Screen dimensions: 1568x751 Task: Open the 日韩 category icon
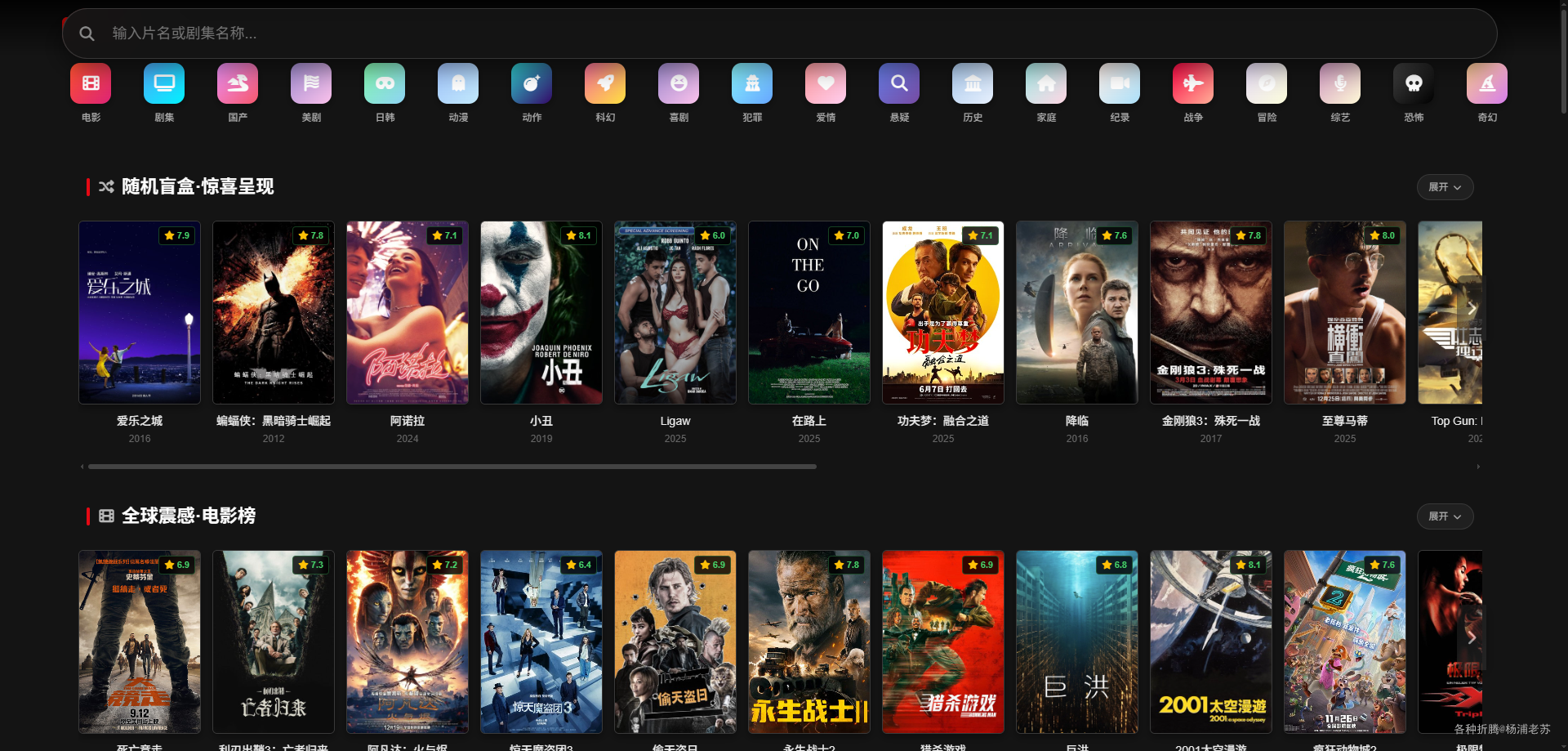385,83
